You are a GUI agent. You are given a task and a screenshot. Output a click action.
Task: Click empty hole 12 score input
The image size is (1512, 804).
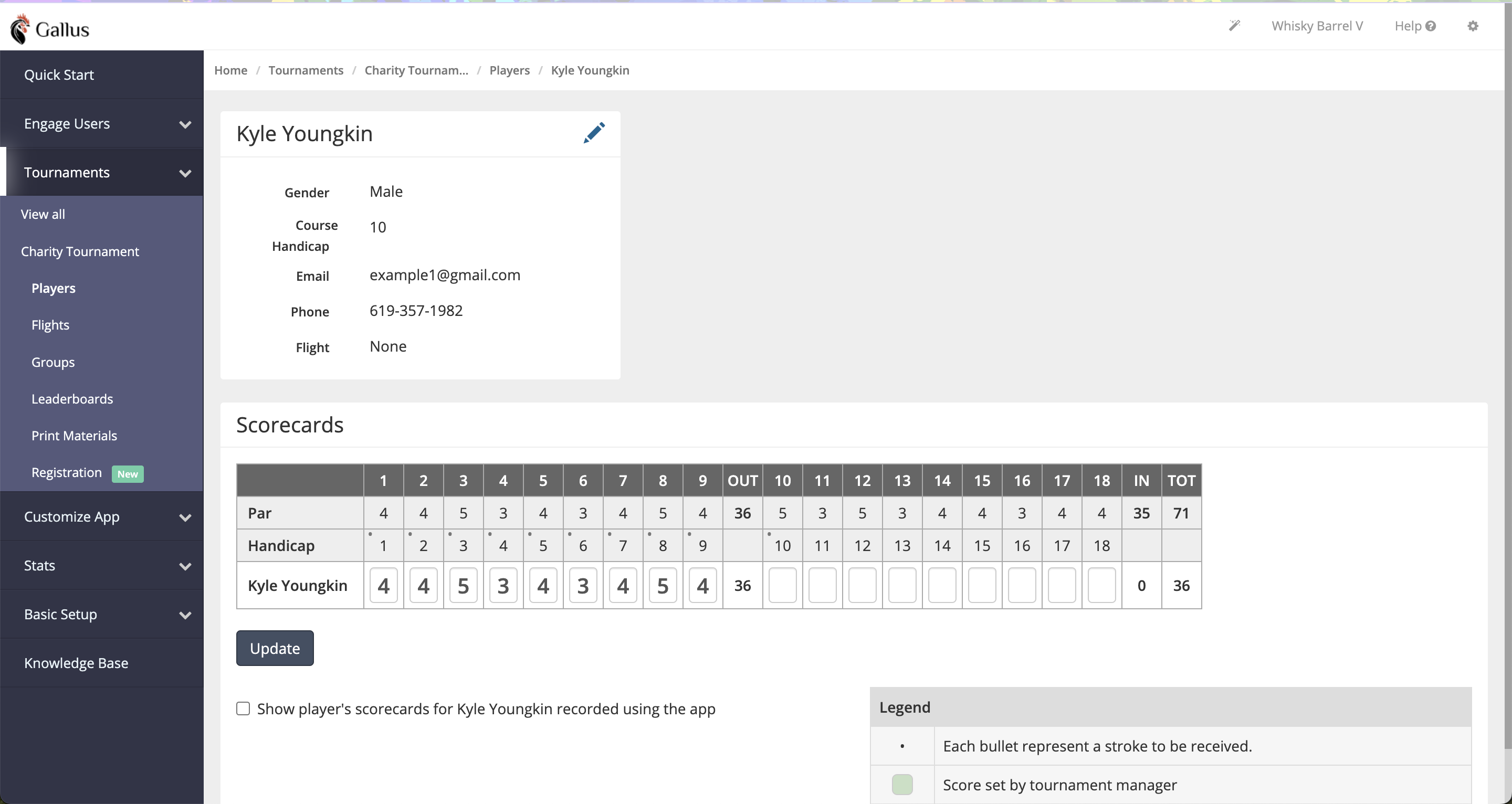862,585
